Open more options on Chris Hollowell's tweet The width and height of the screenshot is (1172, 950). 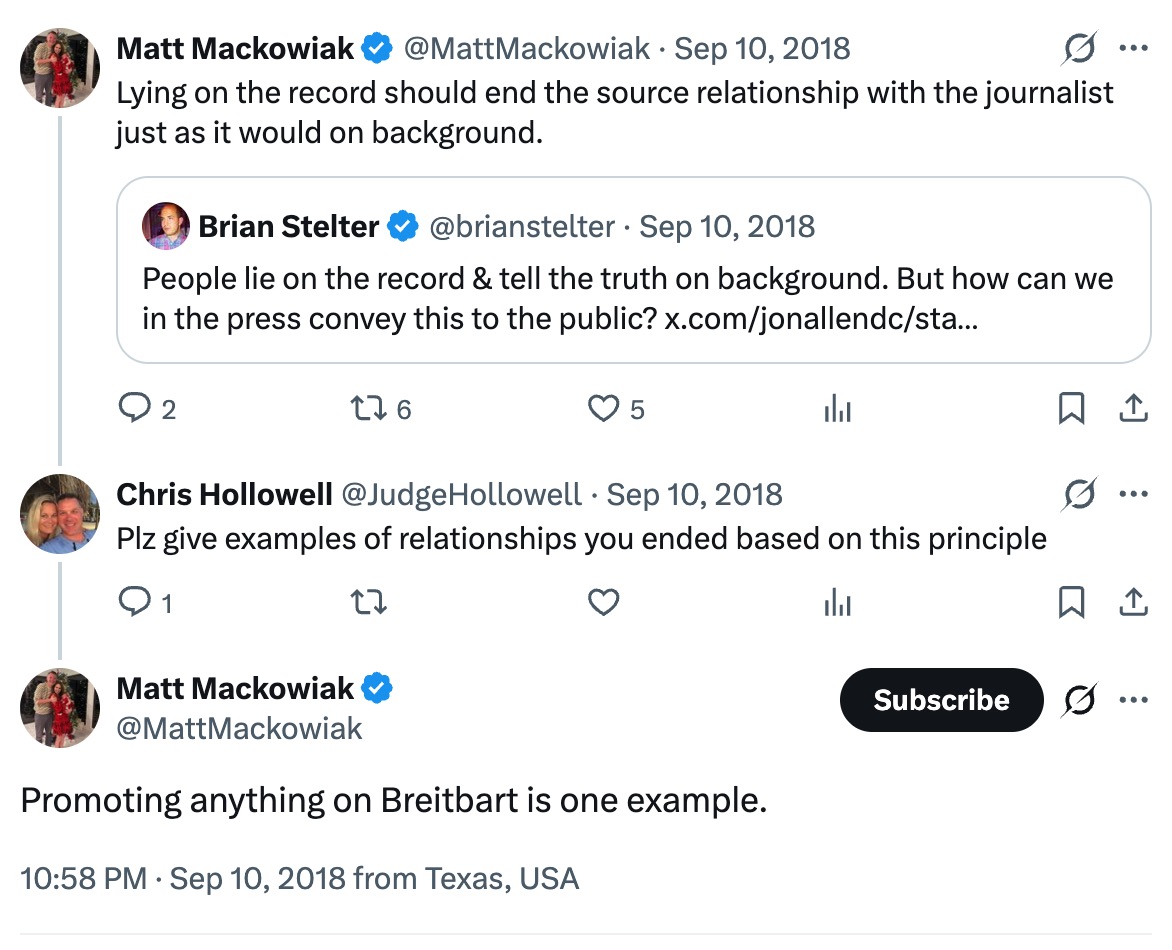(1133, 494)
